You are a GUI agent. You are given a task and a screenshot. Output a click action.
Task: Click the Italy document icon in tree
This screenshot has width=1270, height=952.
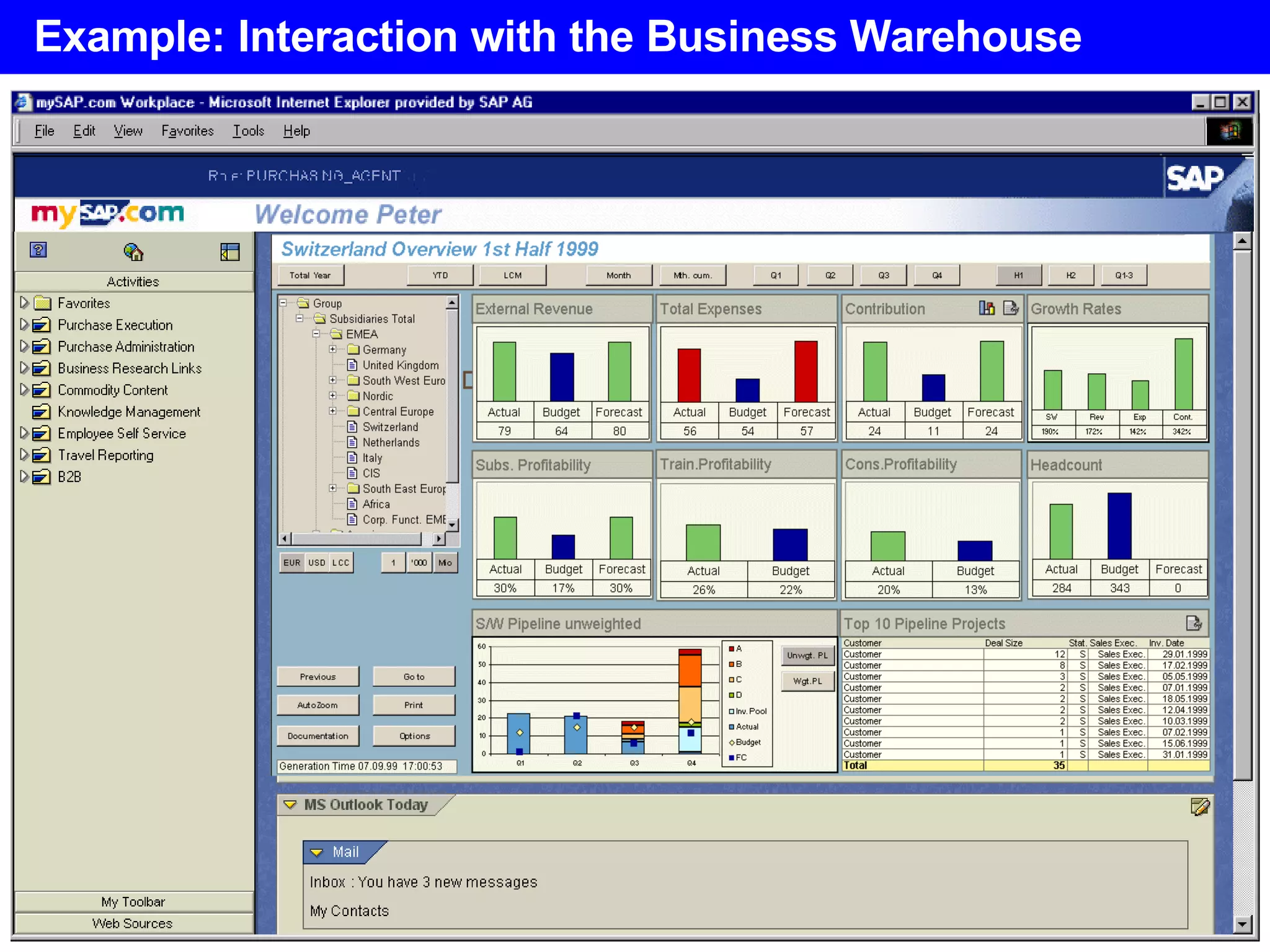tap(352, 458)
